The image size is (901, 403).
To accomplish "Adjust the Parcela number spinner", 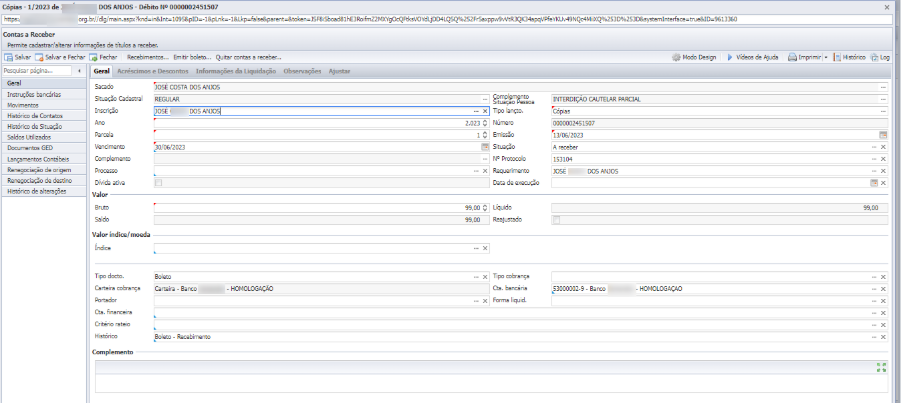I will (484, 135).
